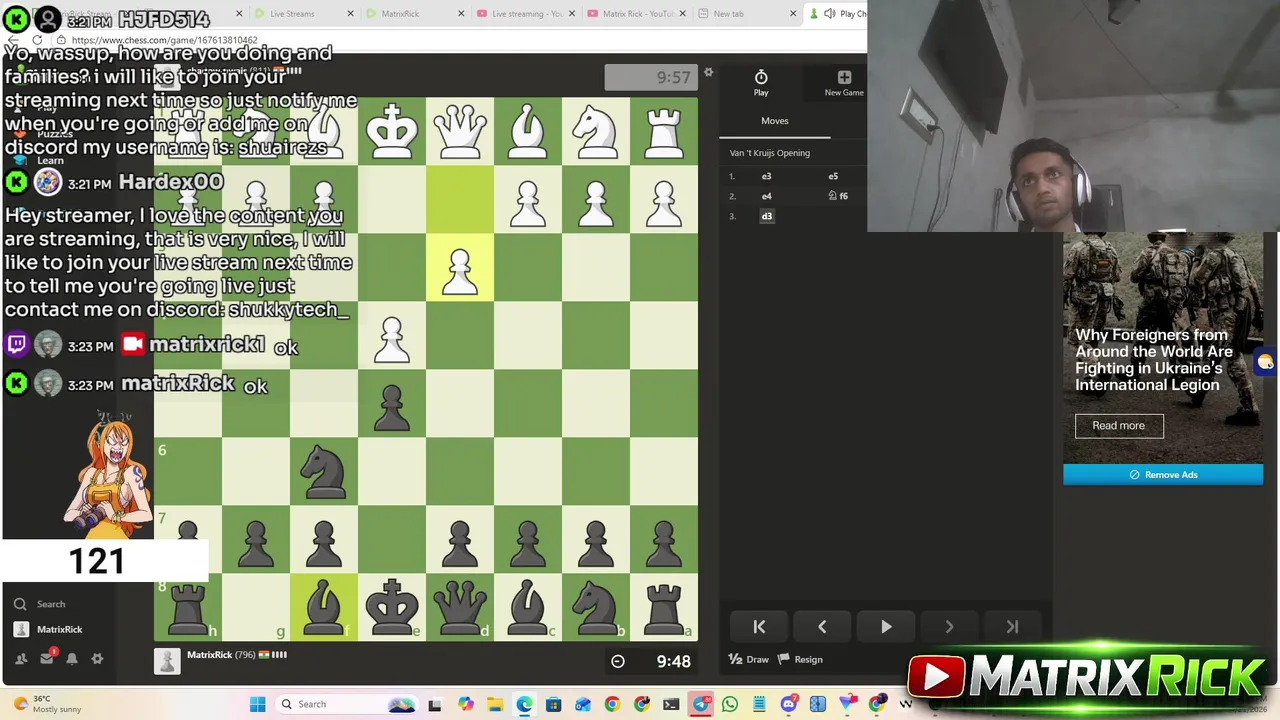
Task: Open notifications bell in sidebar
Action: [72, 659]
